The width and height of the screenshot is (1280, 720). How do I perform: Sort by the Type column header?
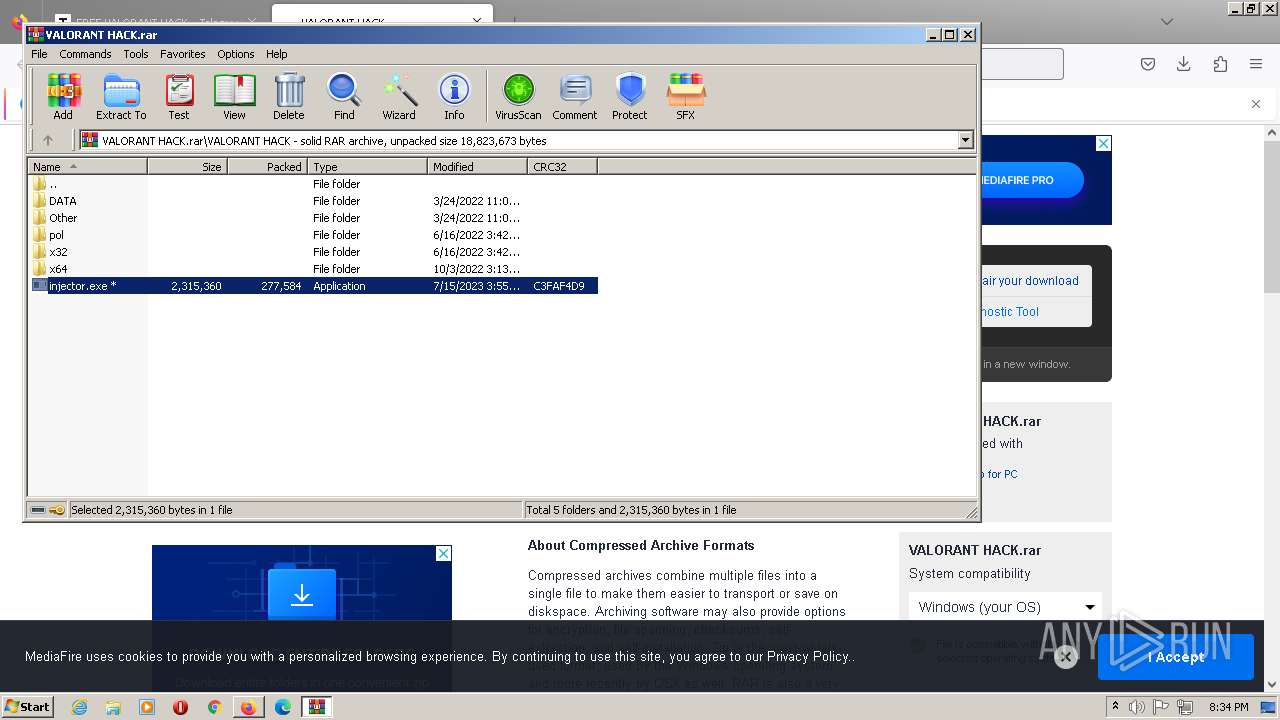368,167
